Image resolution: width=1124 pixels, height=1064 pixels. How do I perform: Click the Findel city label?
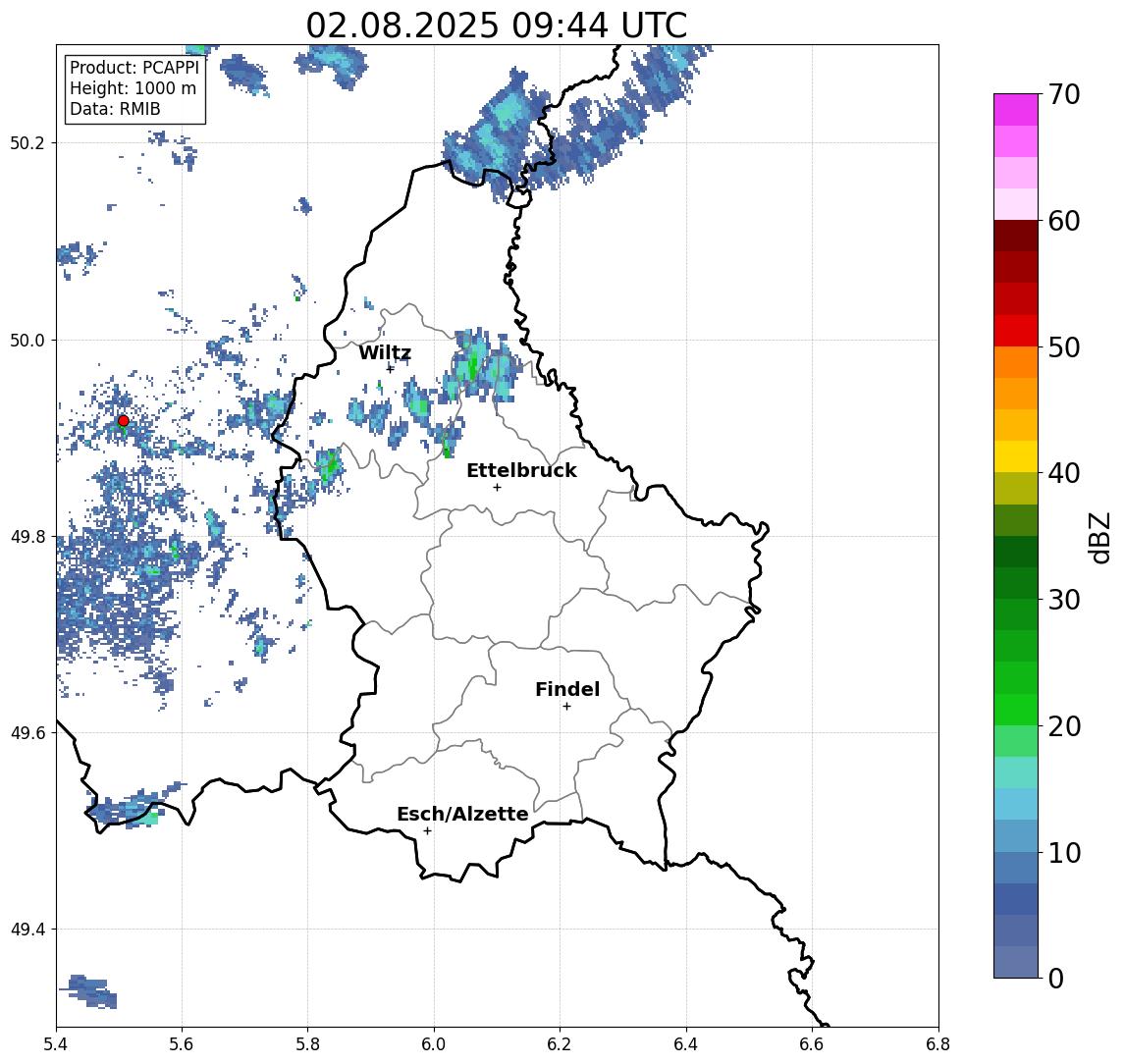click(567, 689)
